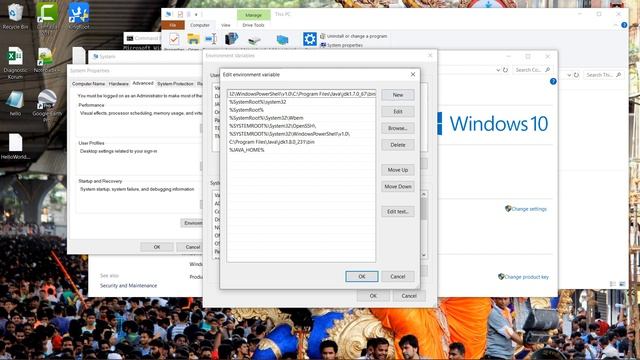Image resolution: width=640 pixels, height=360 pixels.
Task: Cancel the Edit environment variable dialog
Action: 398,276
